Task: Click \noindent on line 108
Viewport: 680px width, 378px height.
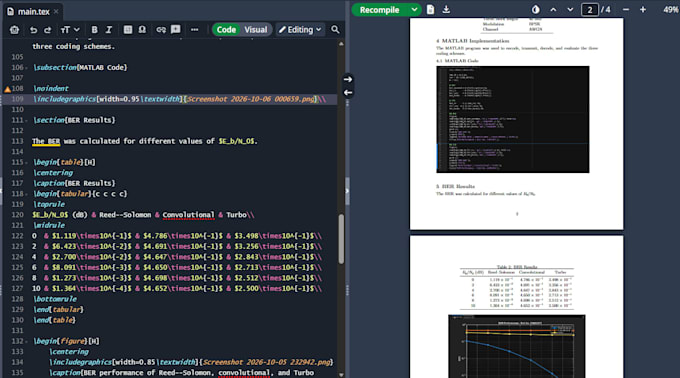Action: [x=51, y=88]
